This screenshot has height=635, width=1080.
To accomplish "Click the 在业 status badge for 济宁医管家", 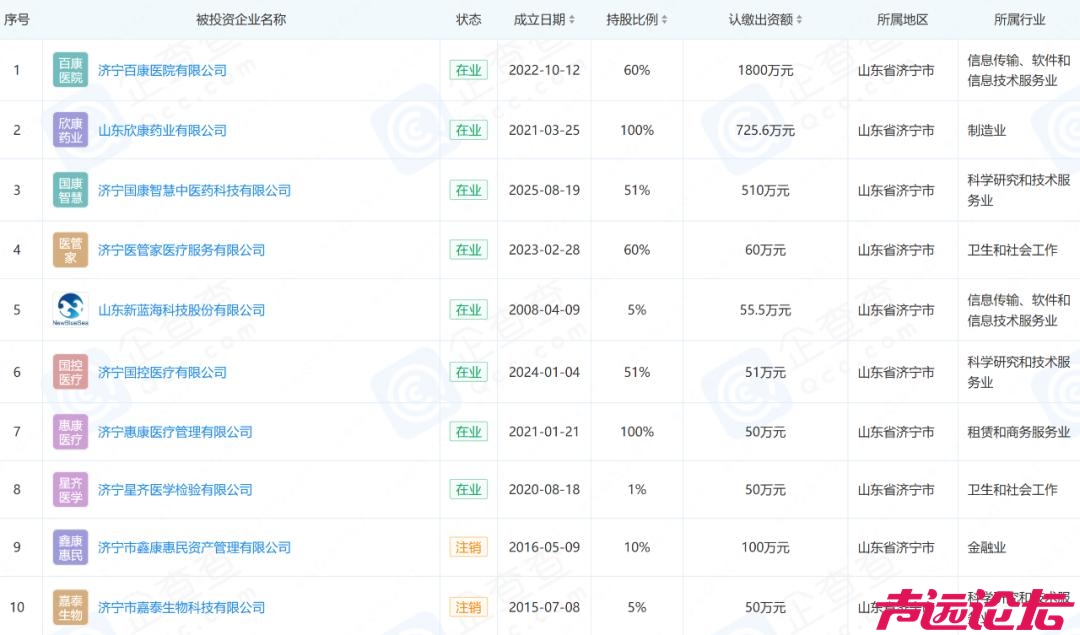I will coord(468,250).
